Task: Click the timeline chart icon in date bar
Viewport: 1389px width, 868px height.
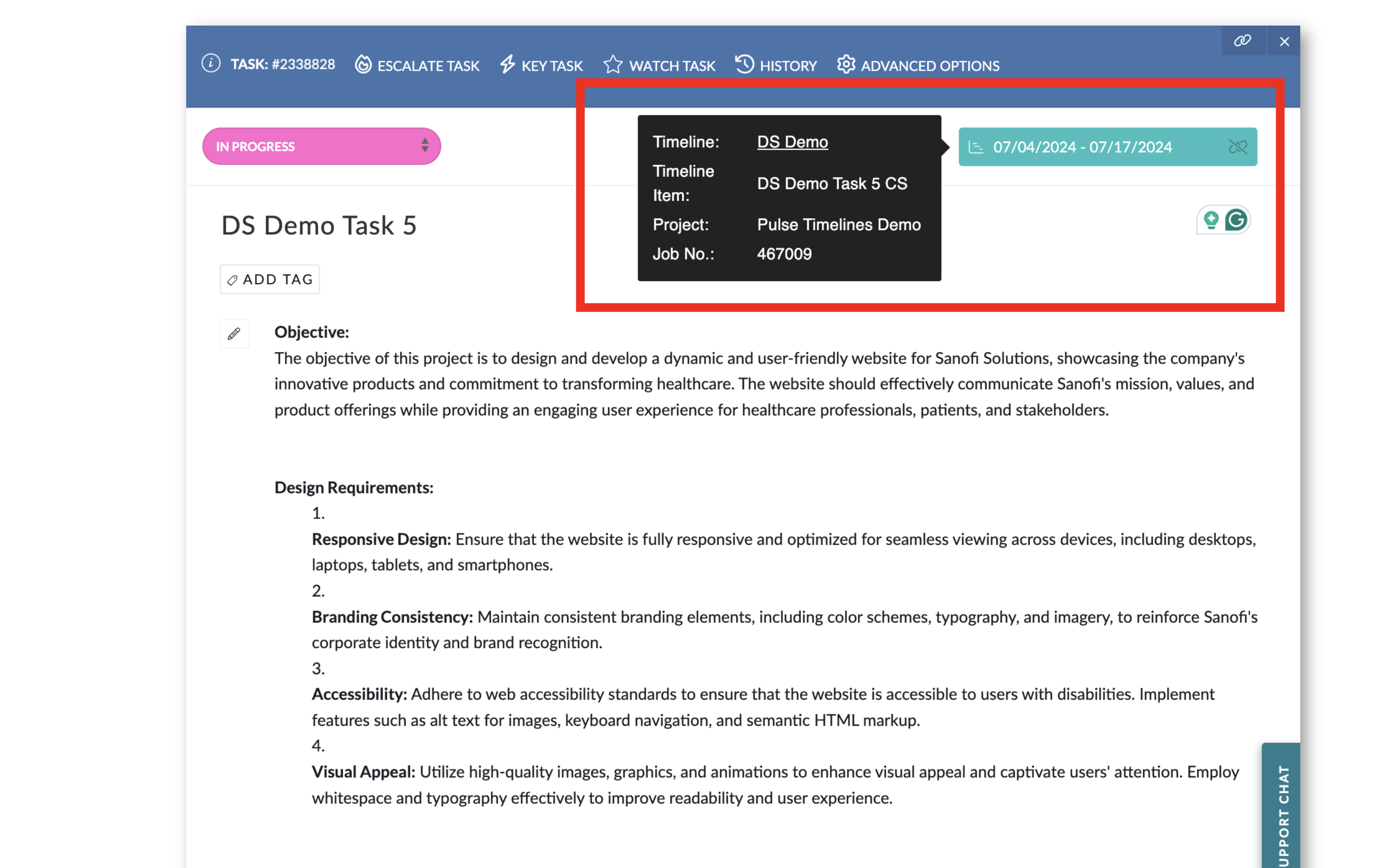Action: (x=976, y=147)
